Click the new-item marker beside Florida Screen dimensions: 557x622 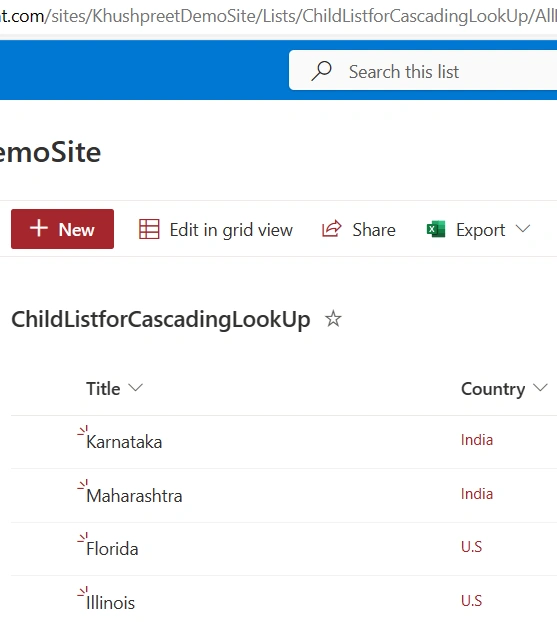[x=83, y=538]
